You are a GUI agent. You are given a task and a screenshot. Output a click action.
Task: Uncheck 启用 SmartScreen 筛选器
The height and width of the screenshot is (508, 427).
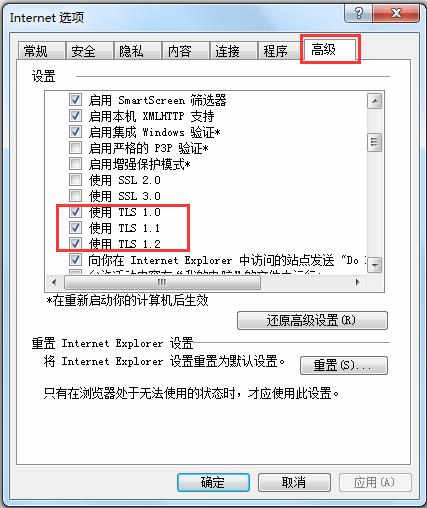[75, 100]
